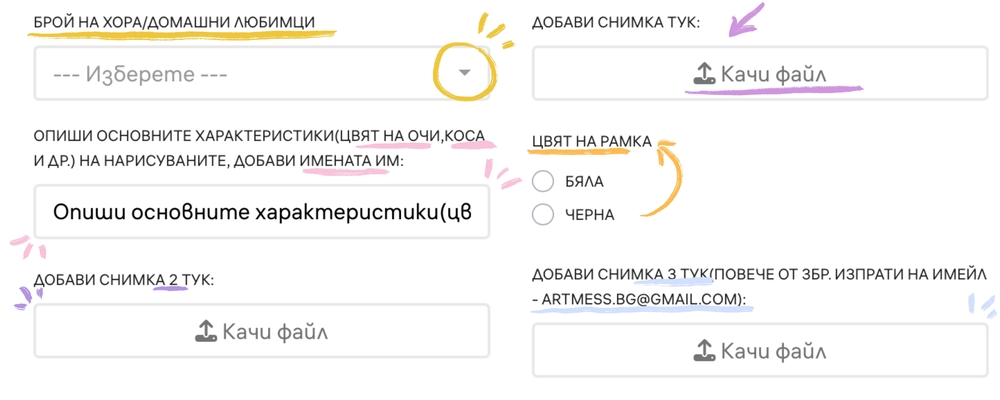
Task: Choose the ЧЕРНА label text option
Action: pyautogui.click(x=590, y=216)
